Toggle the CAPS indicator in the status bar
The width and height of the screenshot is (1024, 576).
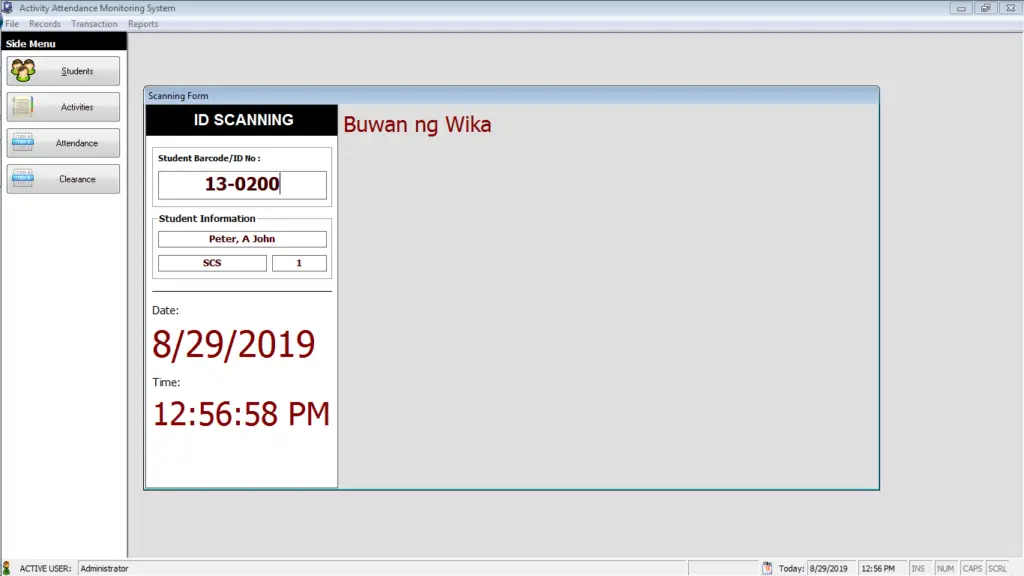(971, 568)
